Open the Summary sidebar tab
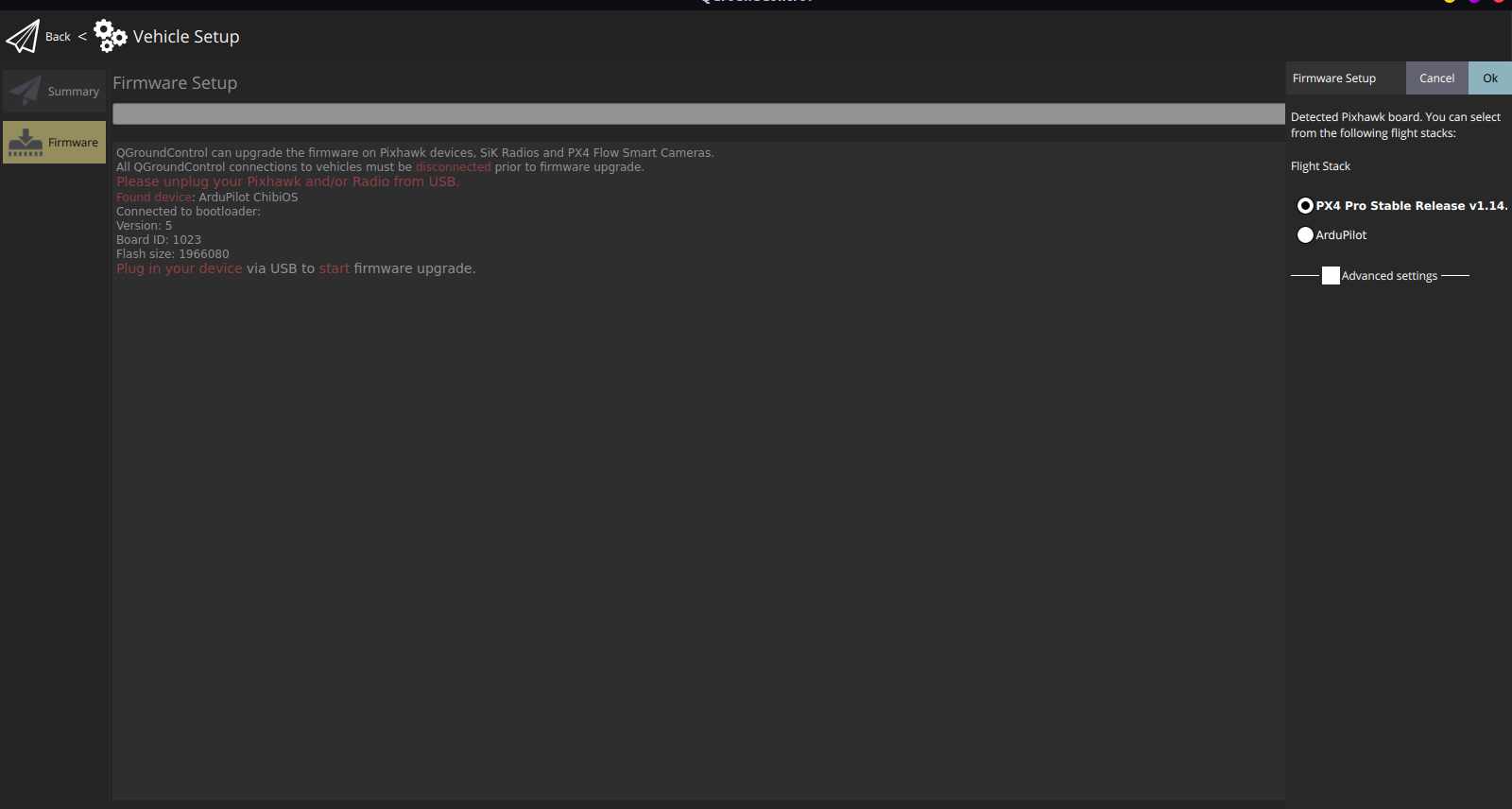 [54, 92]
